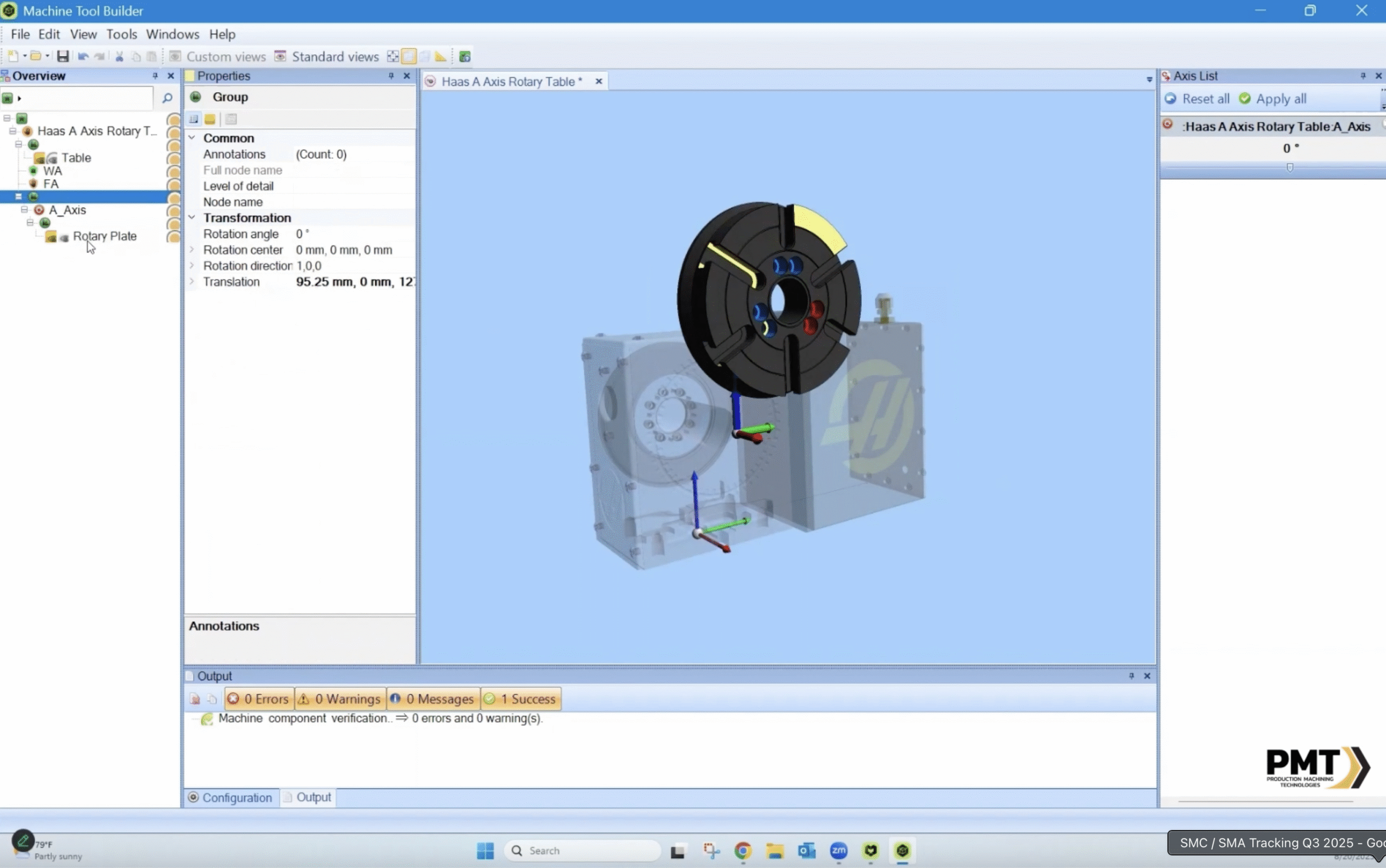Open the dropdown arrow next to New file icon
Screen dimensions: 1386x868
24,56
